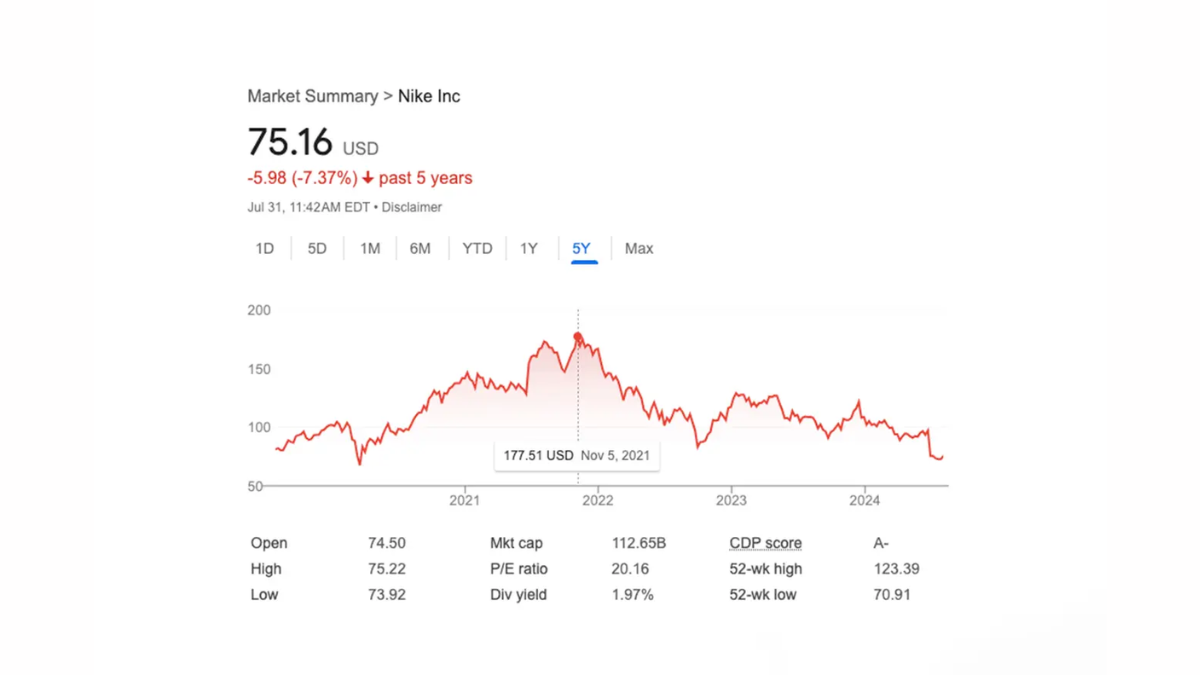Select the 1D time range tab

(x=265, y=249)
